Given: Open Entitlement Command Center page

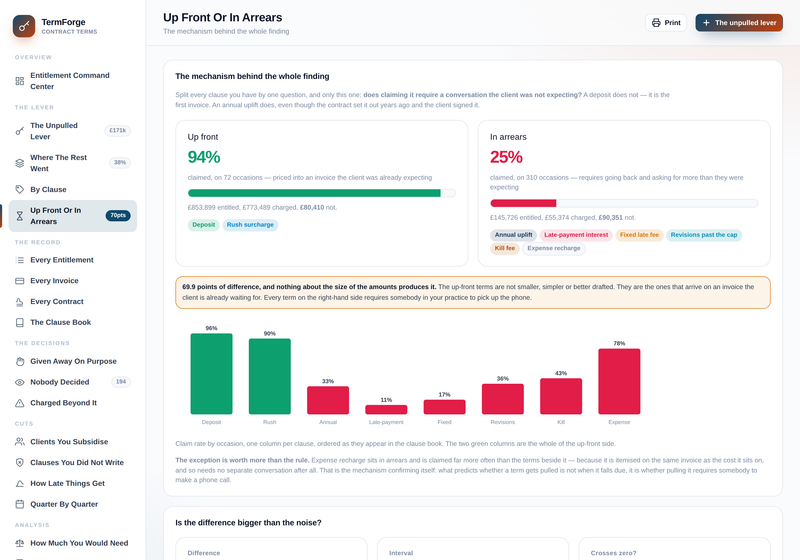Looking at the screenshot, I should [72, 81].
